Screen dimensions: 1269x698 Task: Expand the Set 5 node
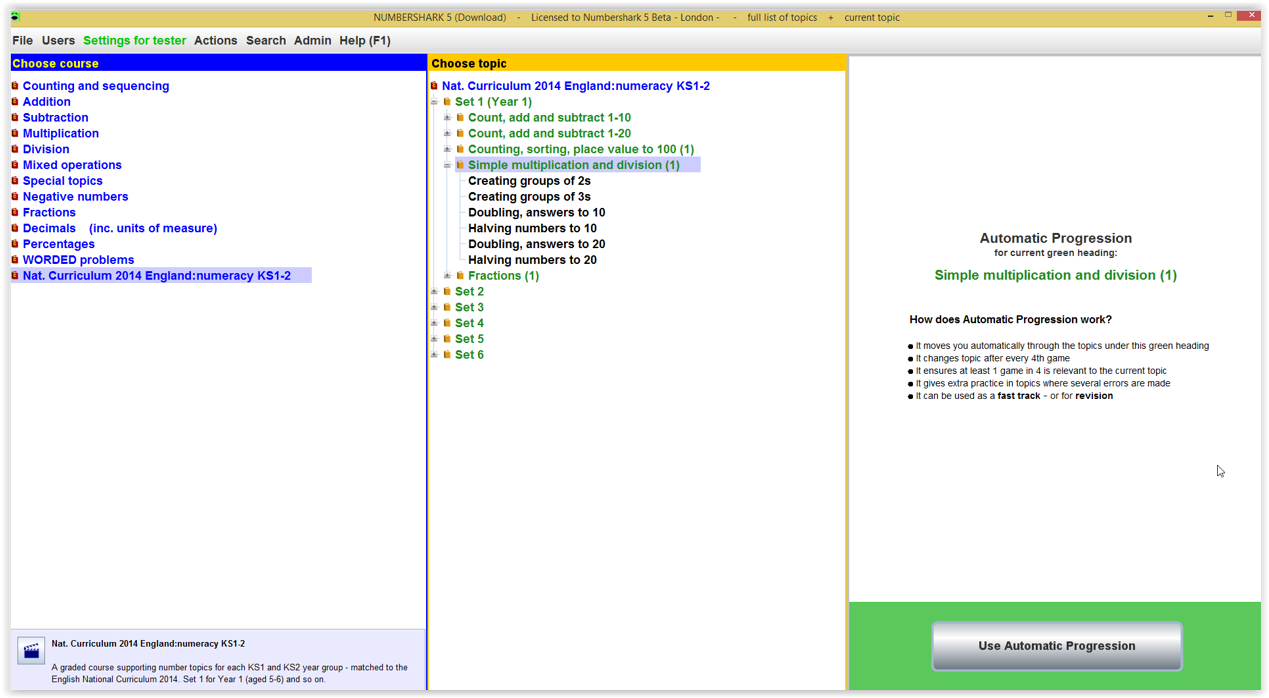point(434,339)
